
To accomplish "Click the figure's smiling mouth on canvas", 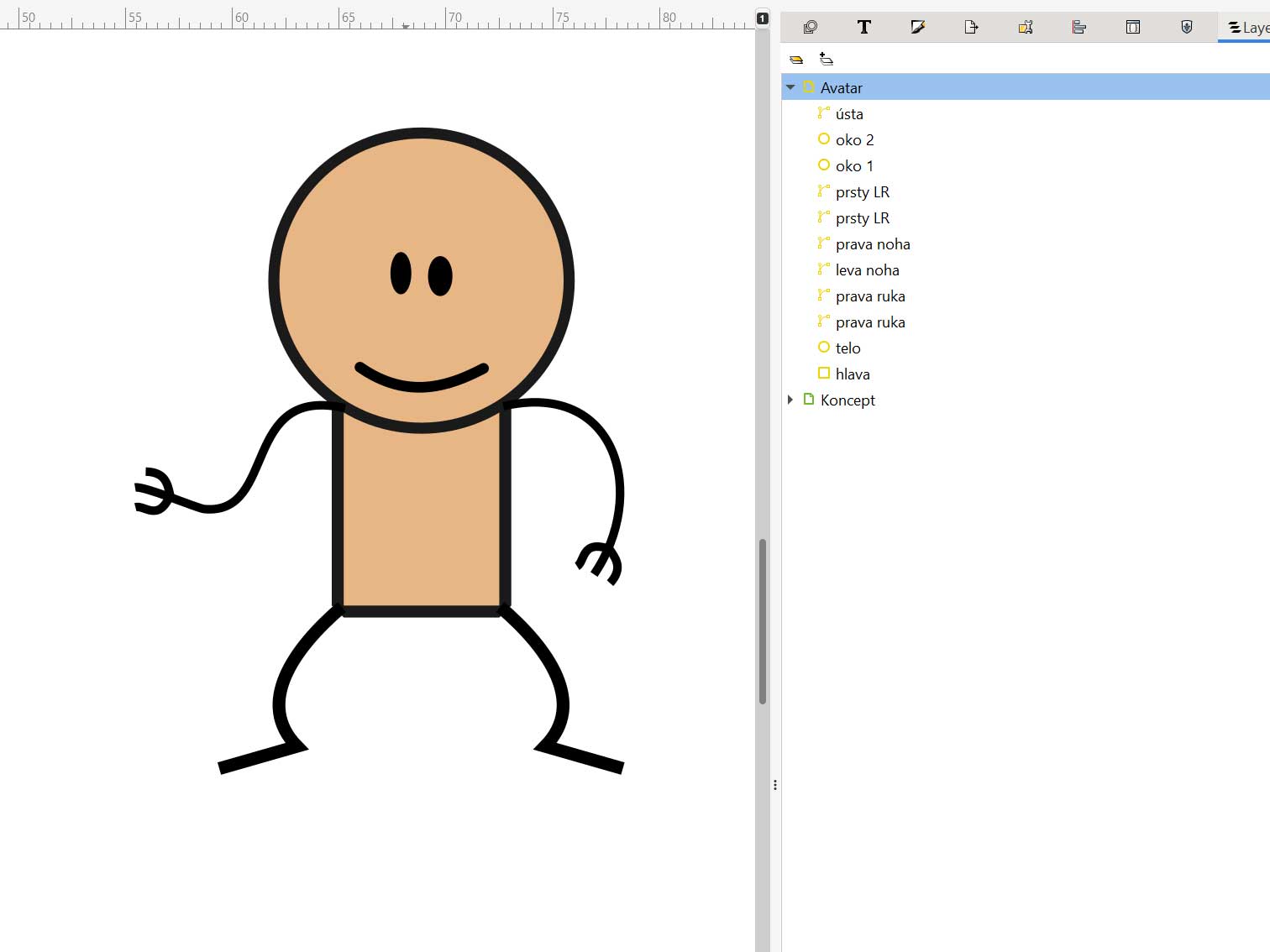I will click(421, 384).
